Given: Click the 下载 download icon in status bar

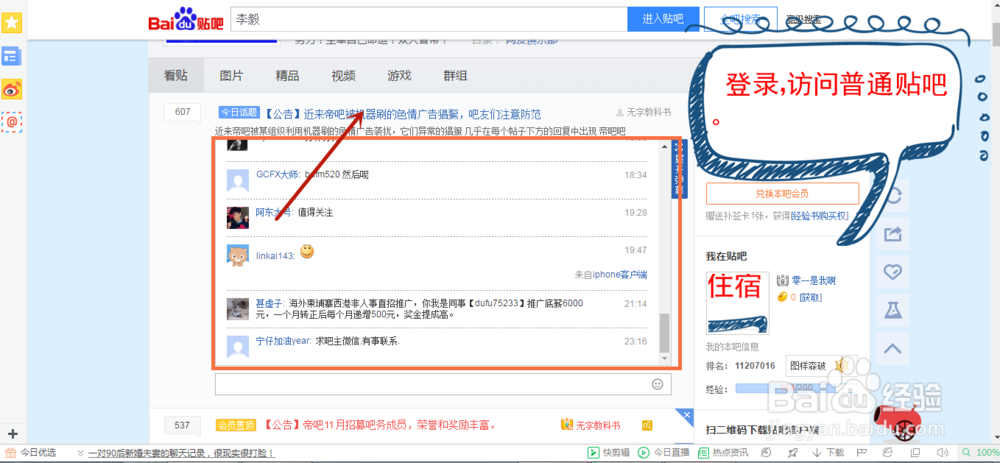Looking at the screenshot, I should (830, 453).
